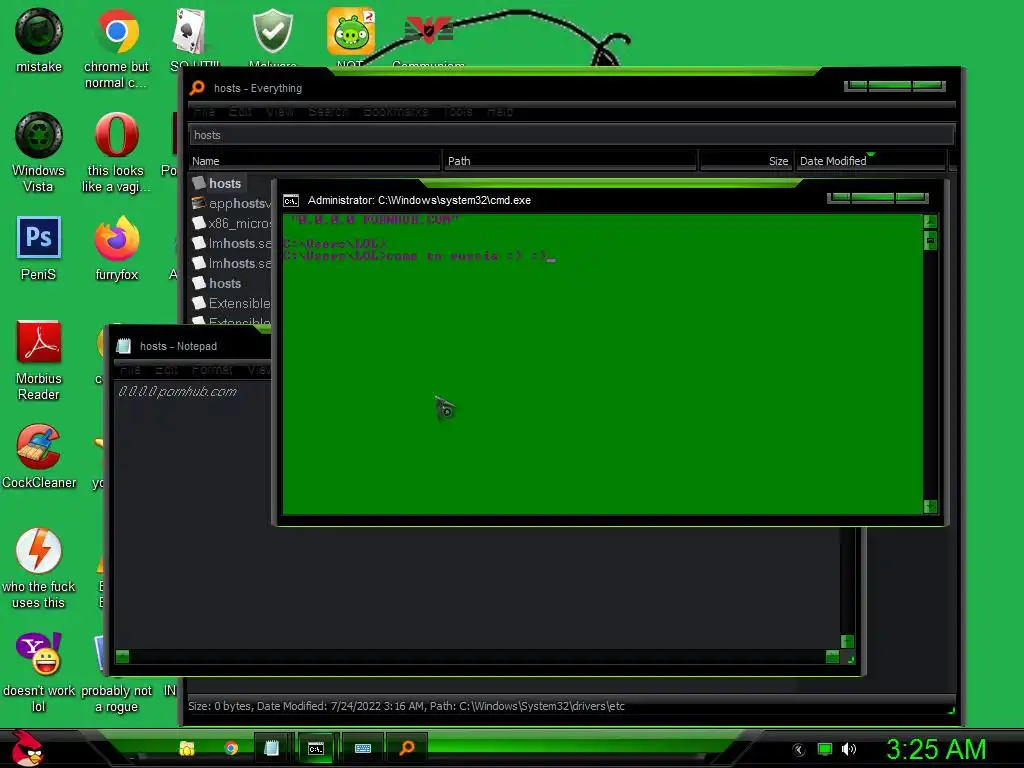Viewport: 1024px width, 768px height.
Task: Switch to Everything search taskbar button
Action: (407, 748)
